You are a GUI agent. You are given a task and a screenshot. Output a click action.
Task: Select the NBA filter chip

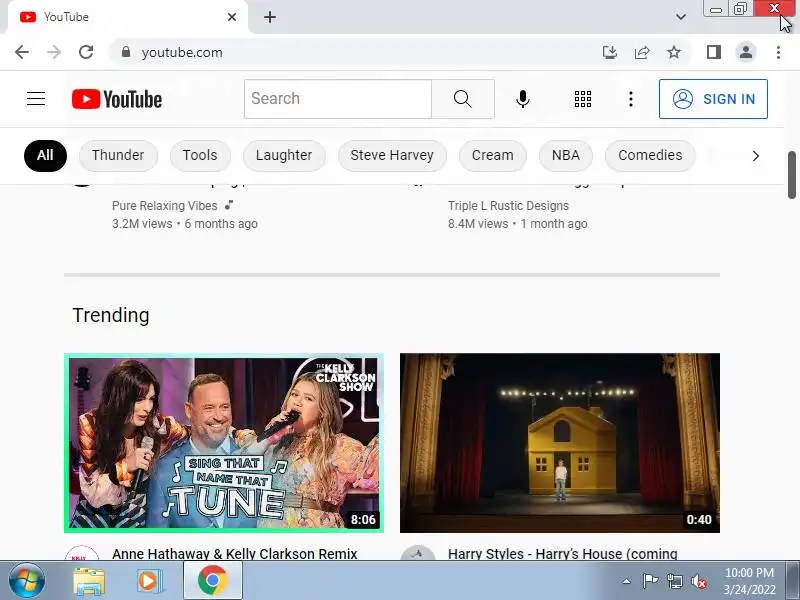[x=565, y=155]
